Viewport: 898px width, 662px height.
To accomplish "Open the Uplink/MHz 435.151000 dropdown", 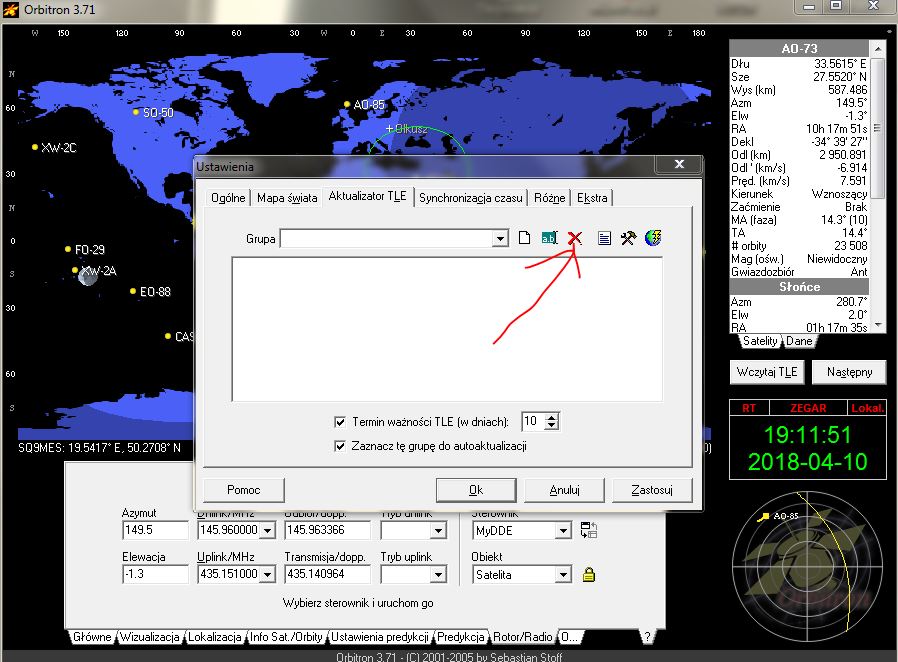I will pyautogui.click(x=267, y=574).
